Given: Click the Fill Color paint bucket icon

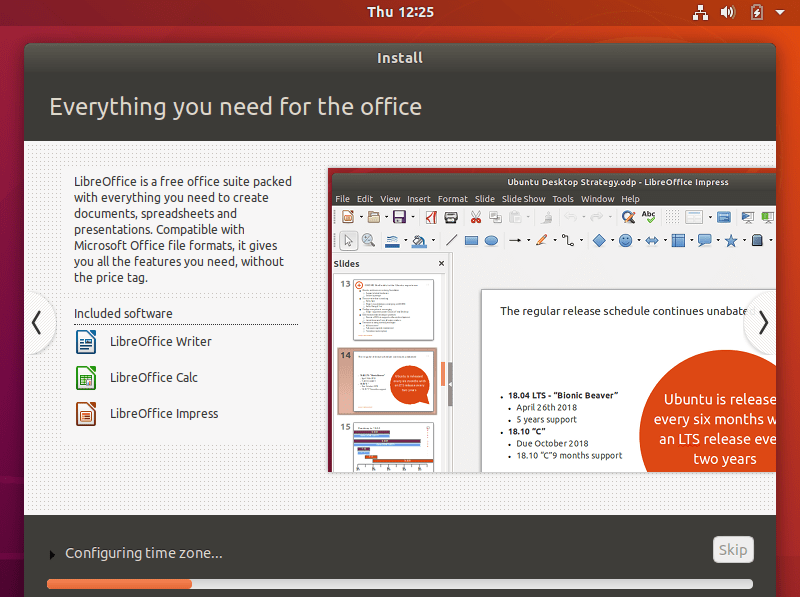Looking at the screenshot, I should 419,241.
